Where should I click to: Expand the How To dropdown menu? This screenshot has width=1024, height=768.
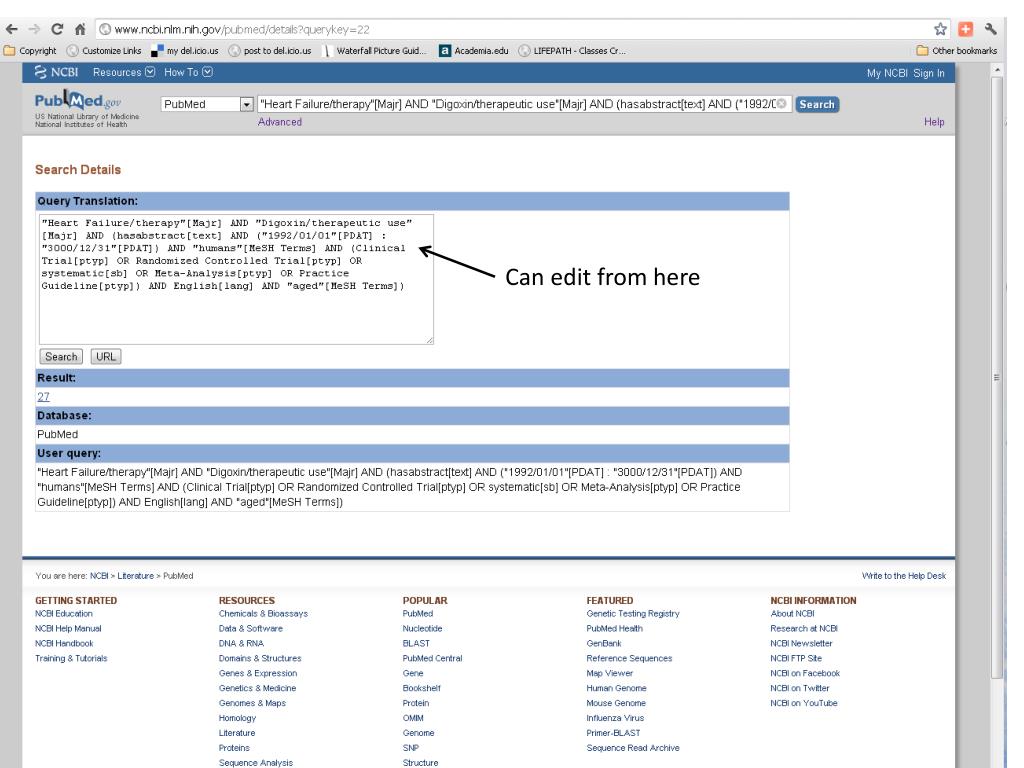point(188,73)
